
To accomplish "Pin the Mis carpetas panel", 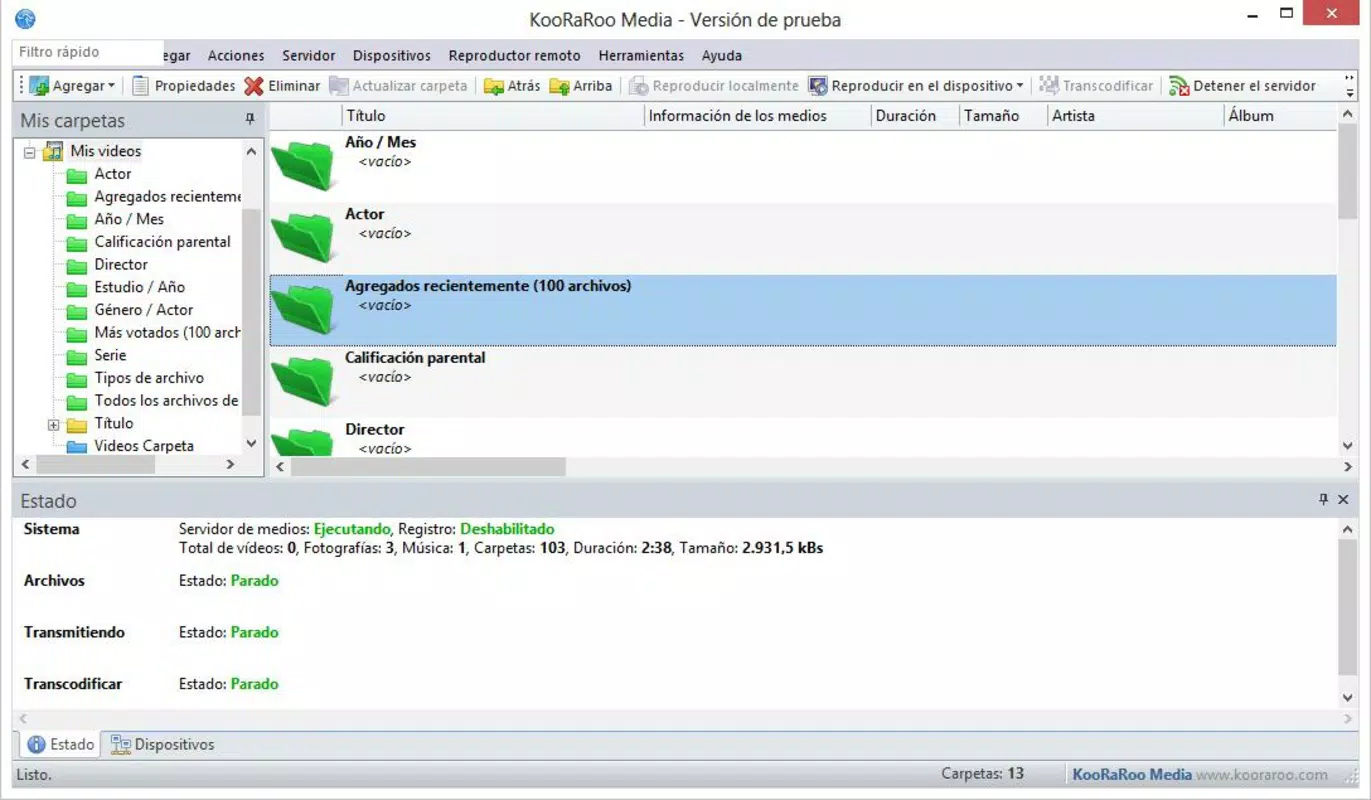I will (x=250, y=120).
